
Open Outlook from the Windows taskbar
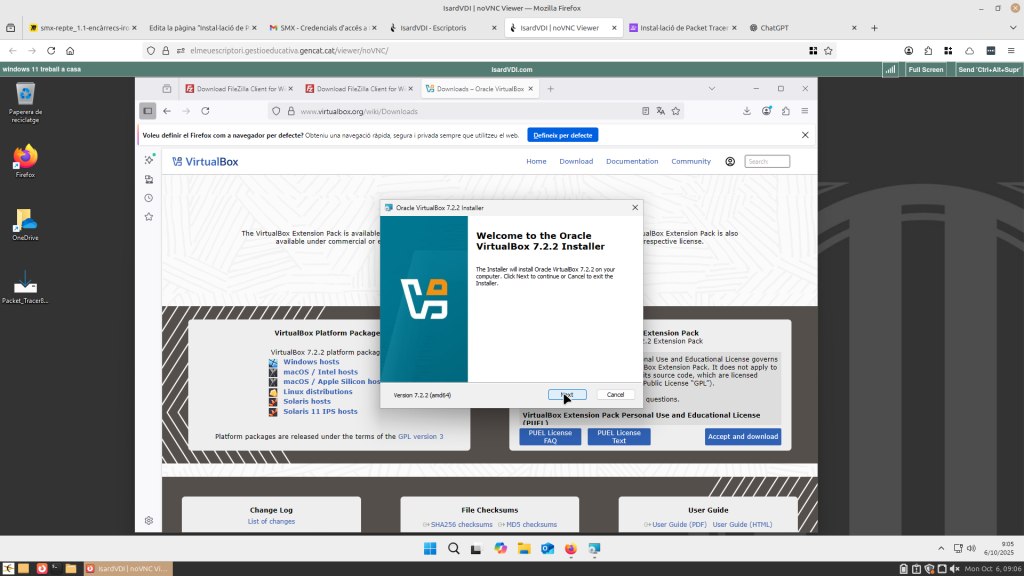547,549
